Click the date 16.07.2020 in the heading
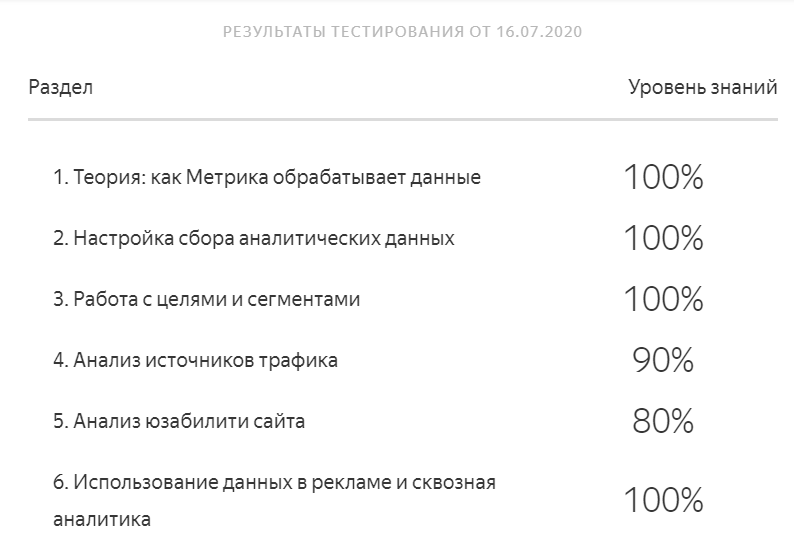Viewport: 794px width, 555px height. pos(540,31)
